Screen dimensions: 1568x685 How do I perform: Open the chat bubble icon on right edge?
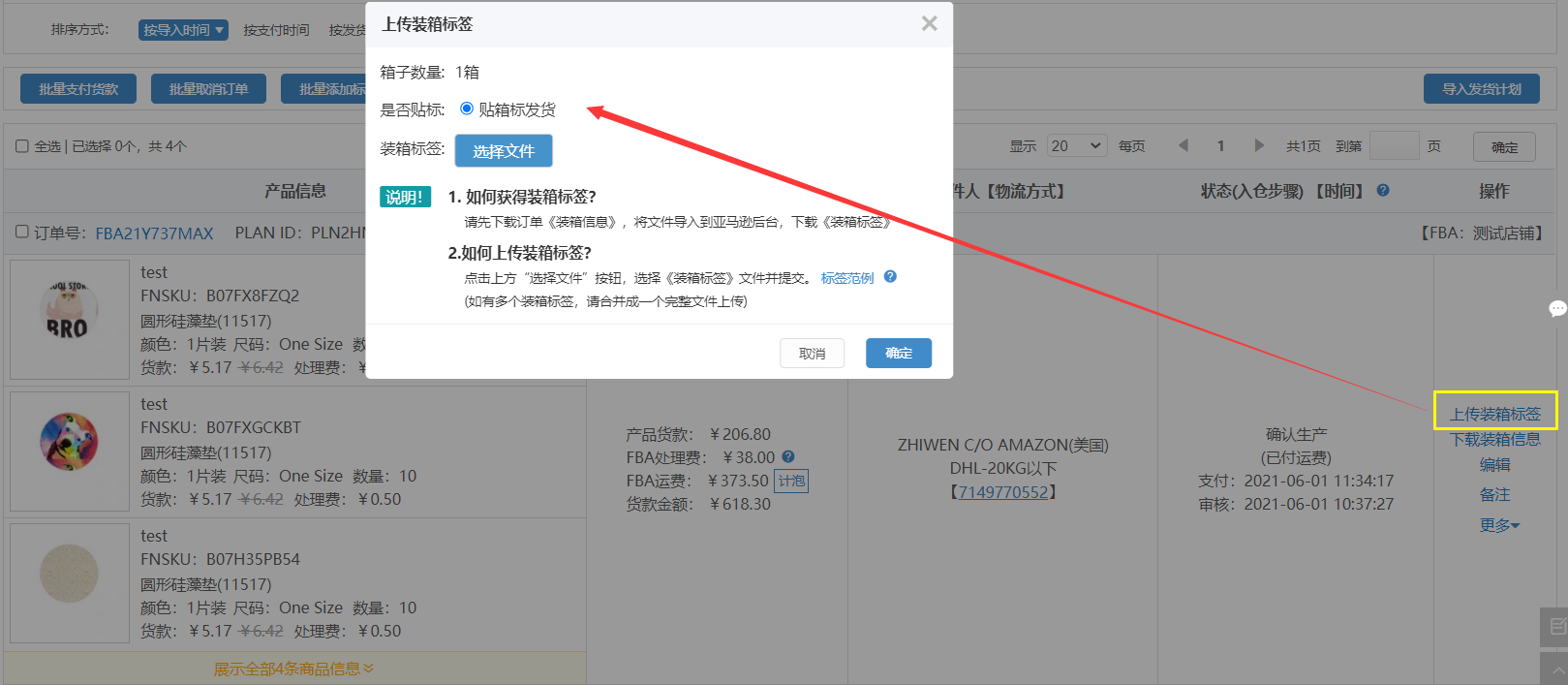click(x=1557, y=309)
